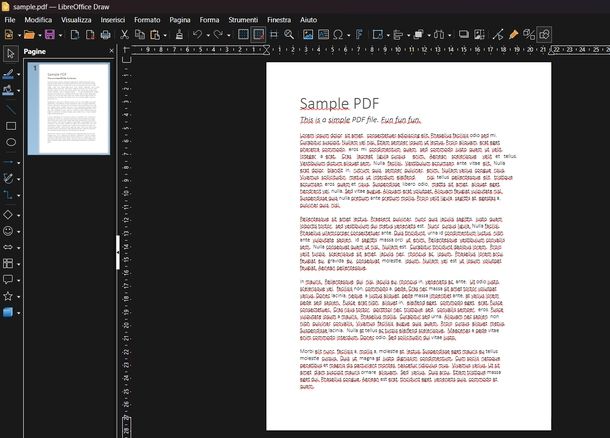The width and height of the screenshot is (610, 438).
Task: Toggle Glue Points mode
Action: point(514,35)
